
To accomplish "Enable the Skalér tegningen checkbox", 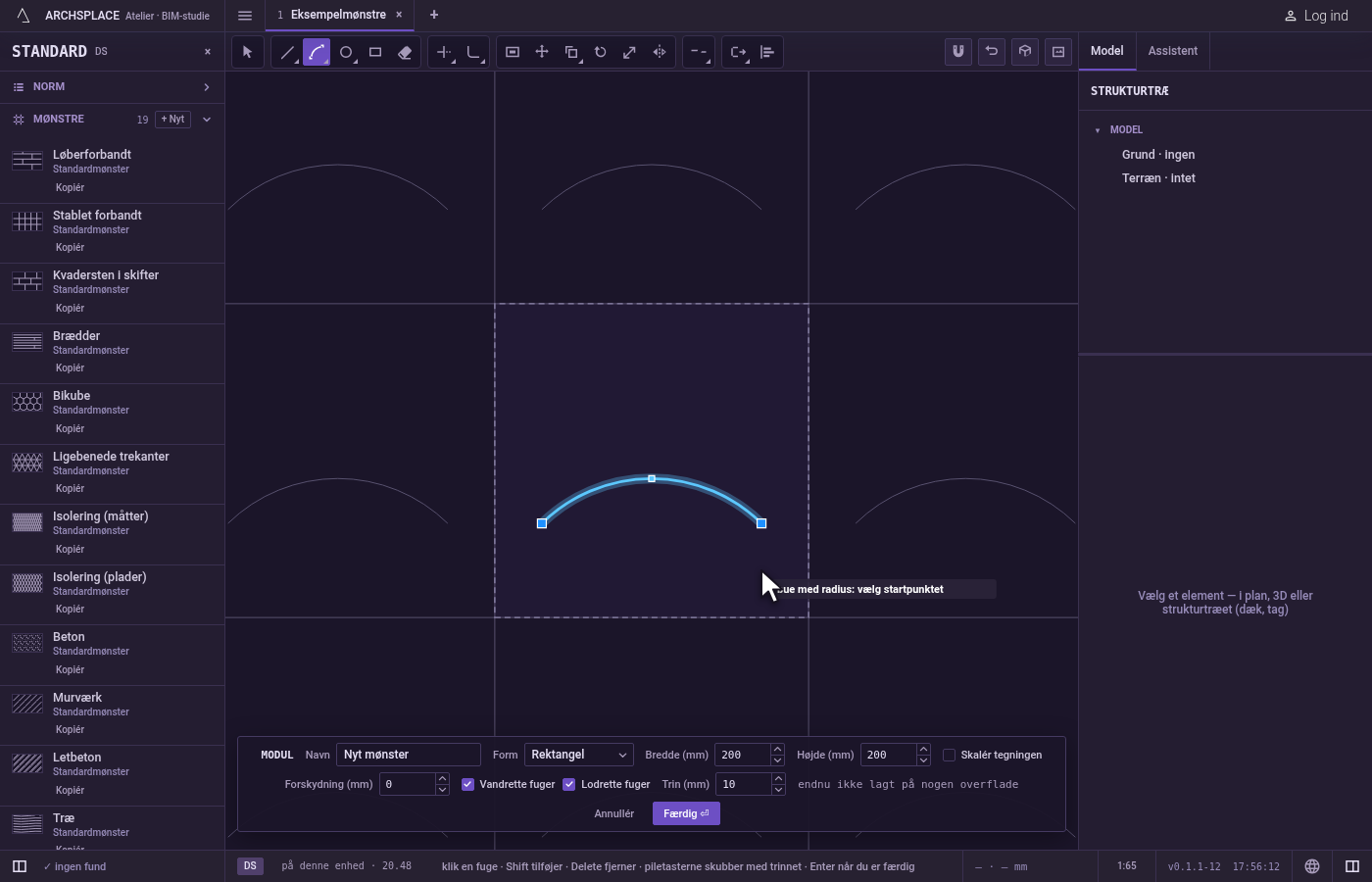I will tap(949, 755).
